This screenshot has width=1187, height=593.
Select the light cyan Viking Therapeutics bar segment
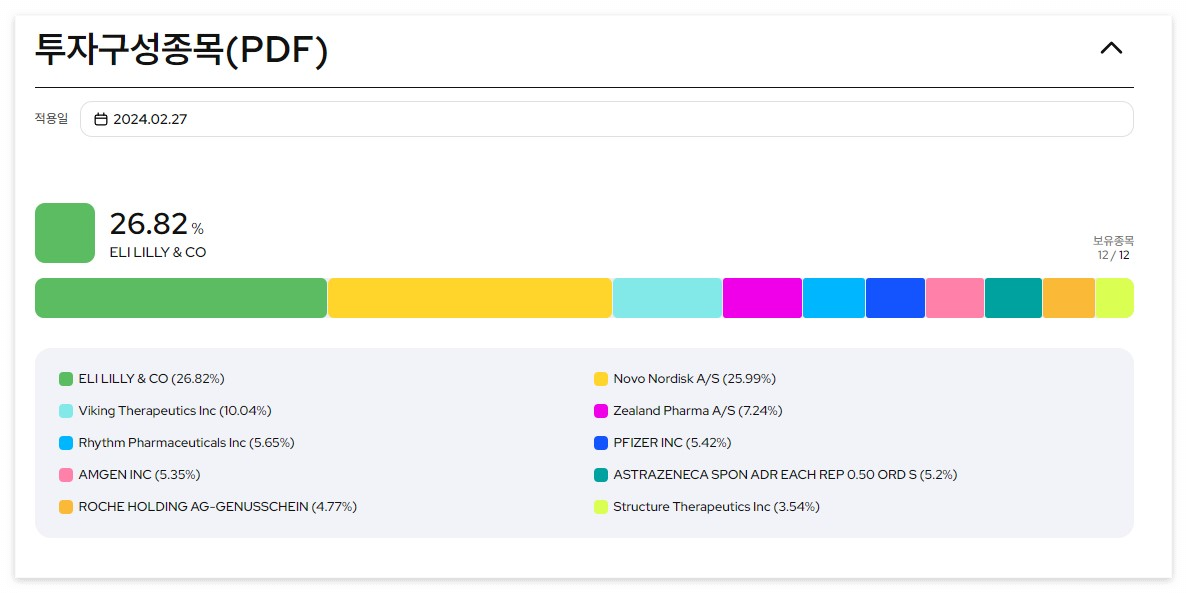point(667,298)
